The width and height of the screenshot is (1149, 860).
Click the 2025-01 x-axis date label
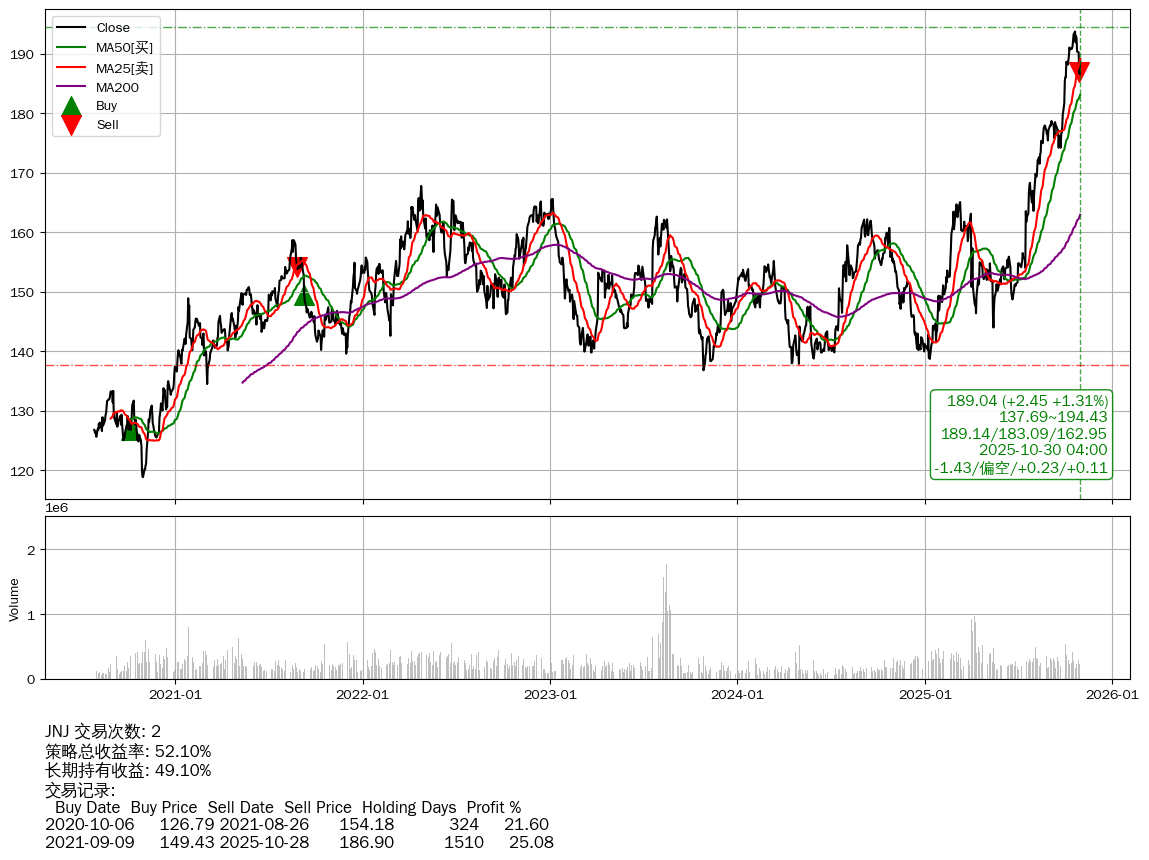[925, 694]
